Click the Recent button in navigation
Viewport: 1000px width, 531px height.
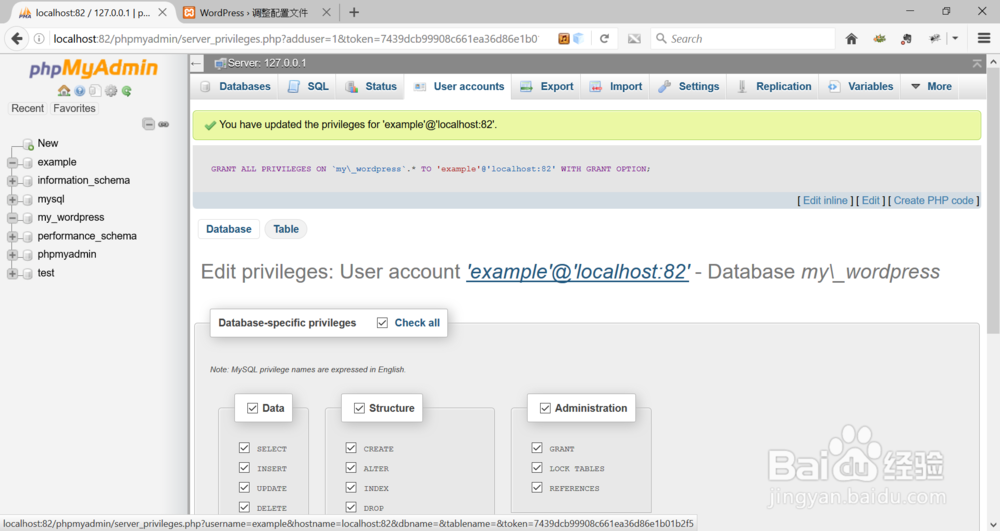[27, 108]
